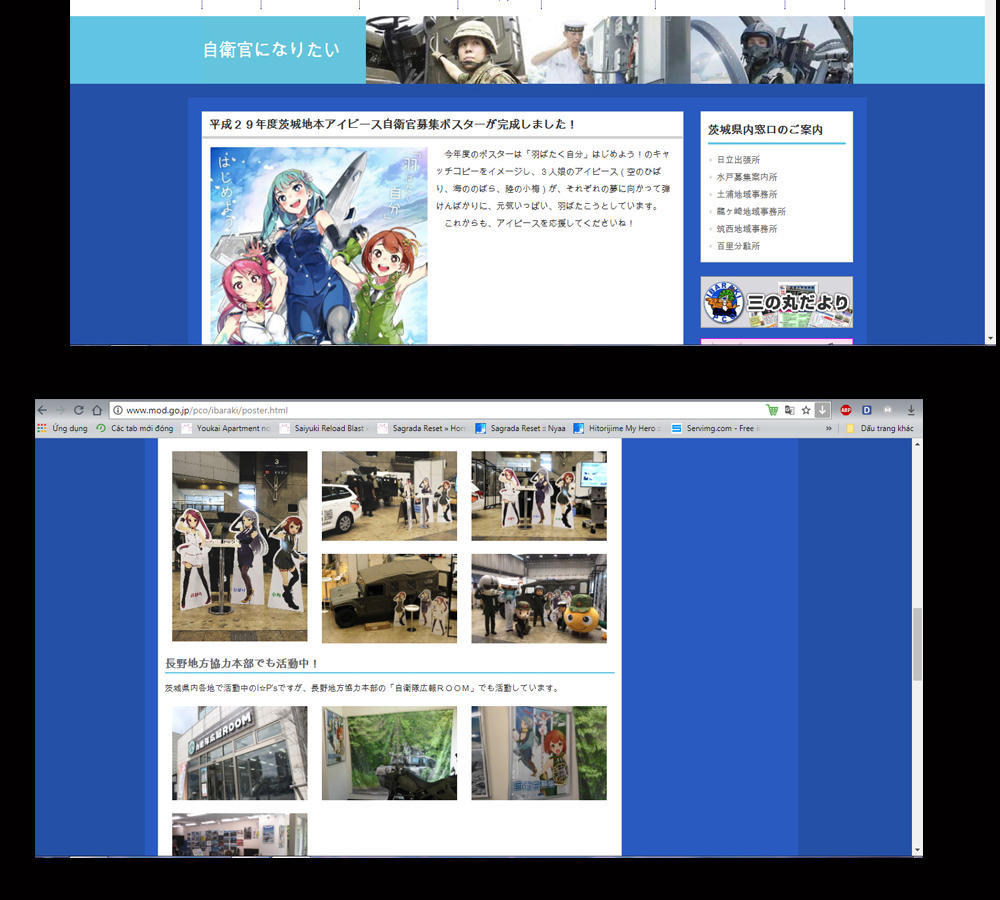
Task: Click the browser back arrow
Action: (42, 410)
